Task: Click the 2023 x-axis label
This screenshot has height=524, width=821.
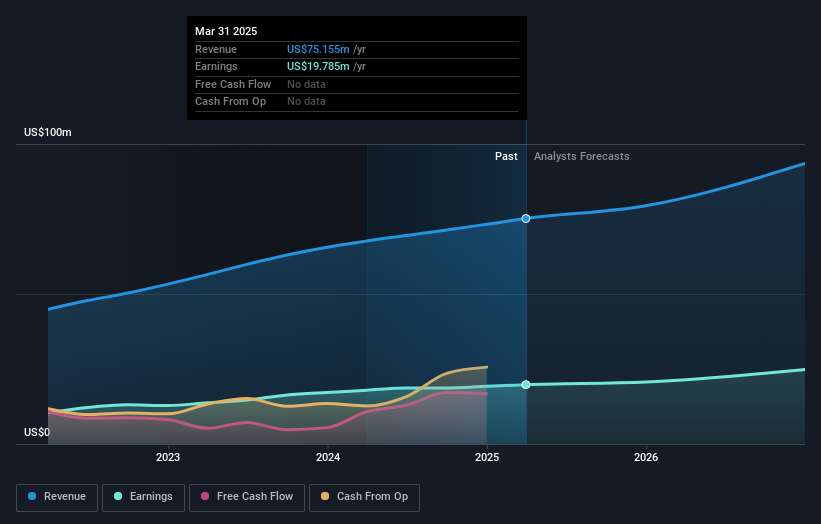Action: [x=168, y=457]
